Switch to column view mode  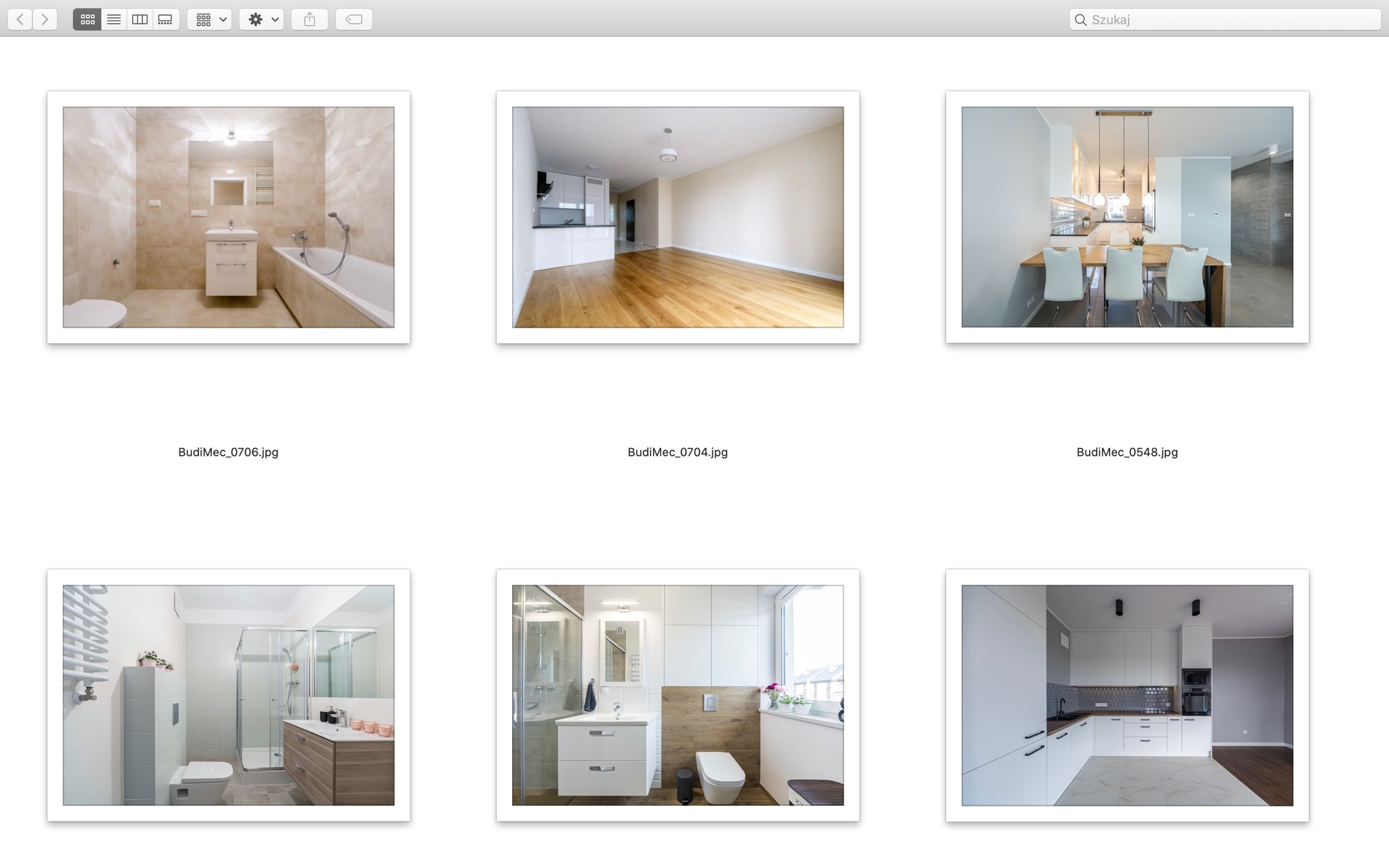point(140,20)
